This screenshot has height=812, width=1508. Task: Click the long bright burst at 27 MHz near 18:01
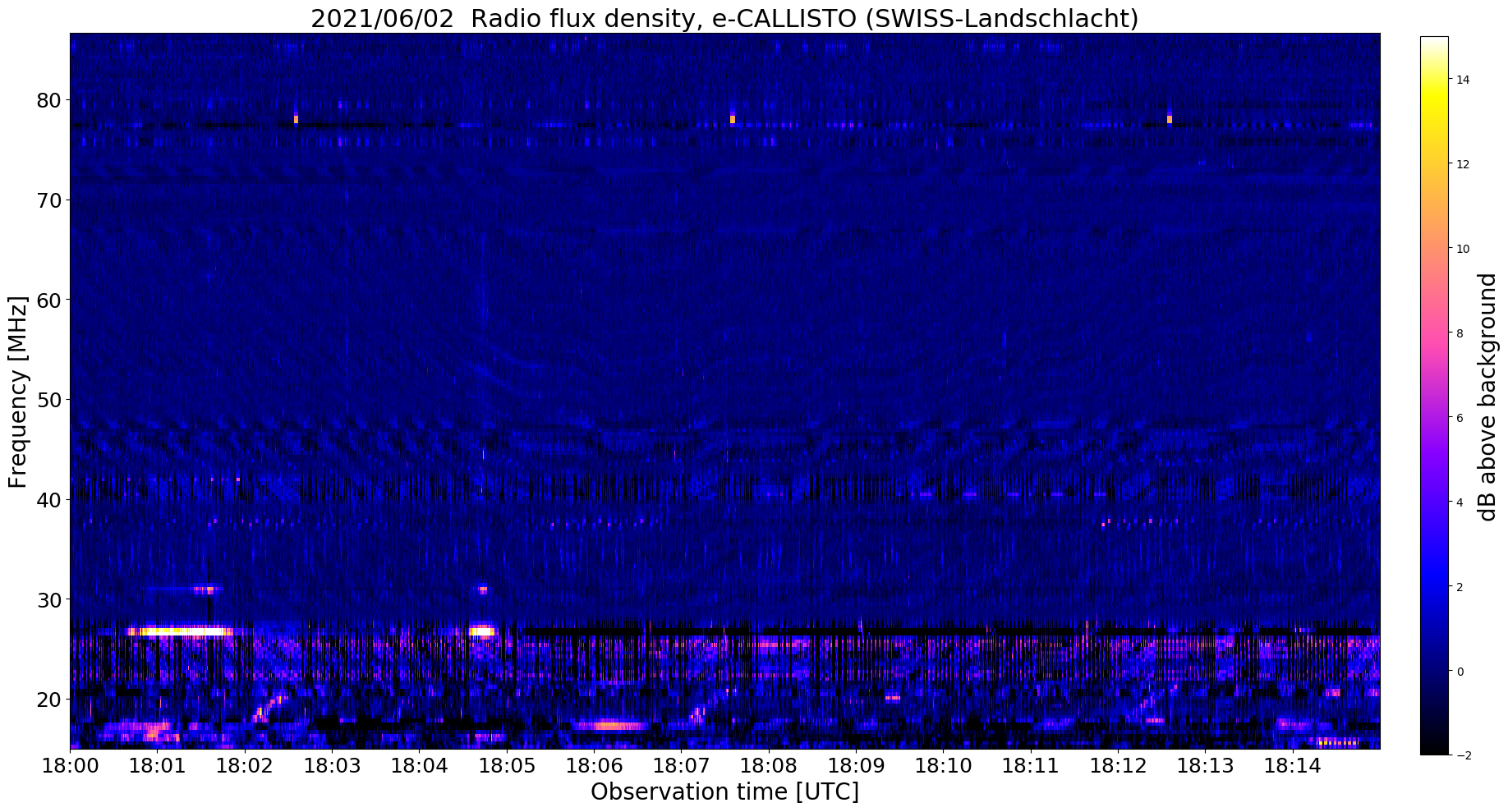coord(182,631)
